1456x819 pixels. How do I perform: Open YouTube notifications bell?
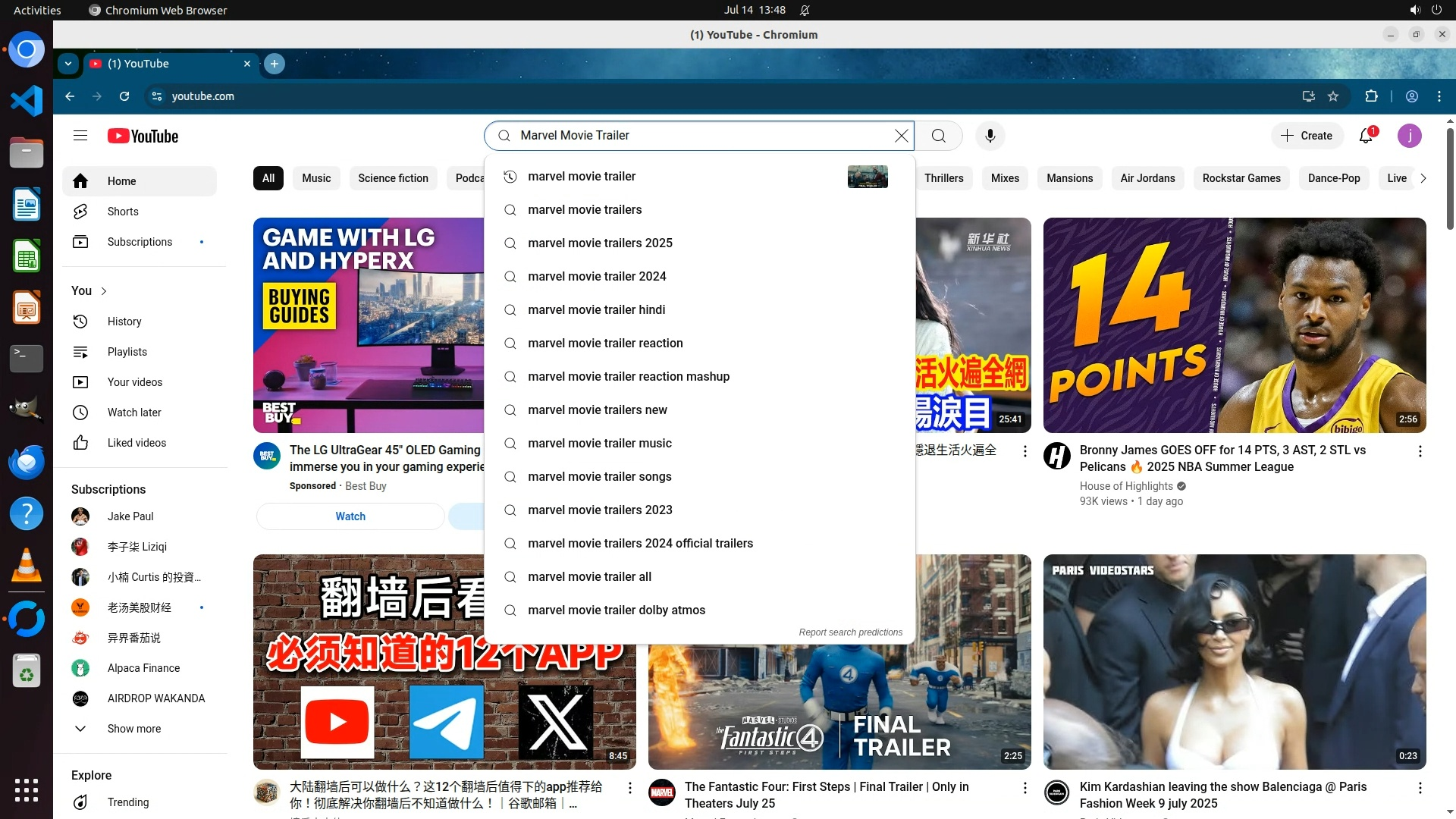point(1366,136)
